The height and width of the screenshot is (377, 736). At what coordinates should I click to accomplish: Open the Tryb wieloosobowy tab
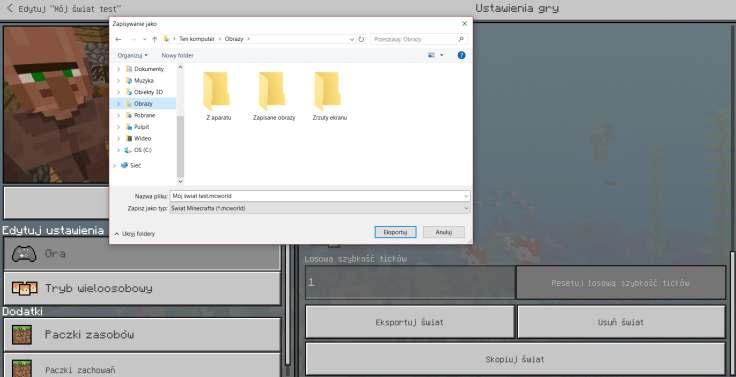click(142, 288)
